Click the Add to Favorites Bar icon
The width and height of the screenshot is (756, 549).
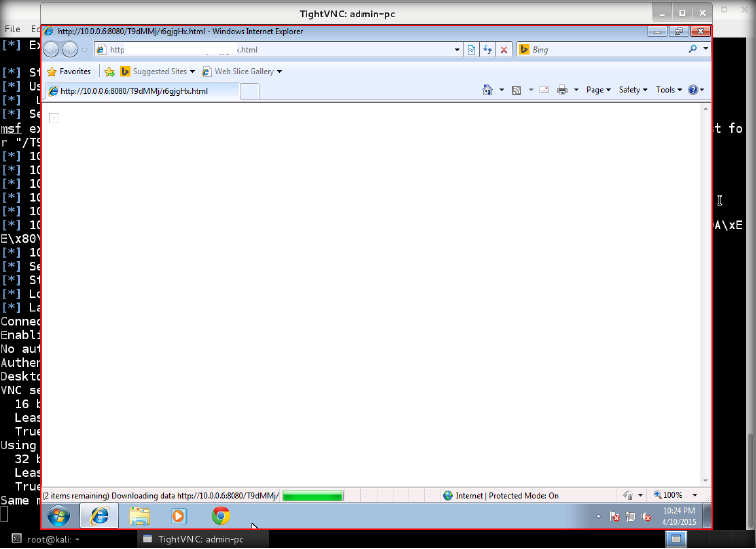click(x=109, y=71)
